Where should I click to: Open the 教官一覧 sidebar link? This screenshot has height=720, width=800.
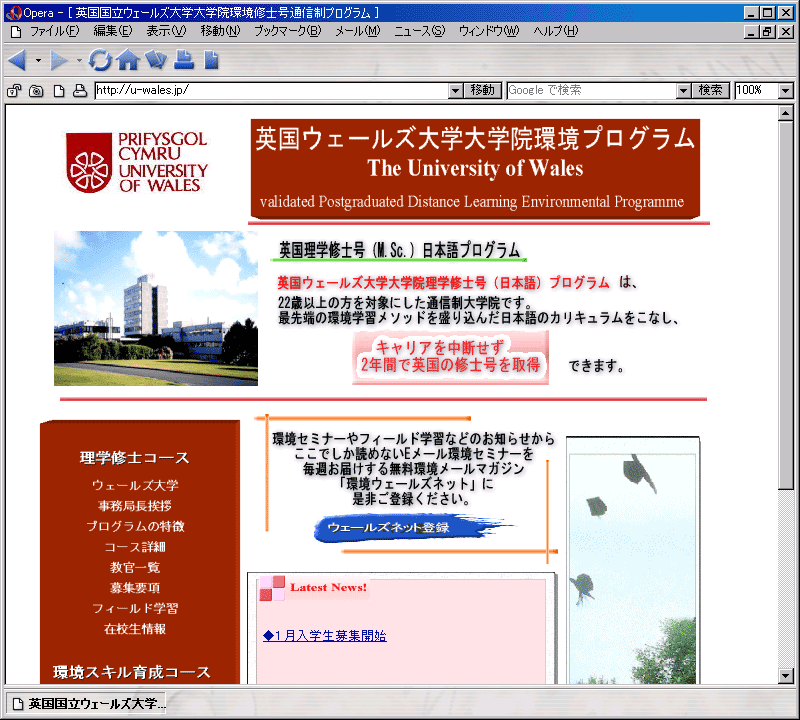(135, 567)
